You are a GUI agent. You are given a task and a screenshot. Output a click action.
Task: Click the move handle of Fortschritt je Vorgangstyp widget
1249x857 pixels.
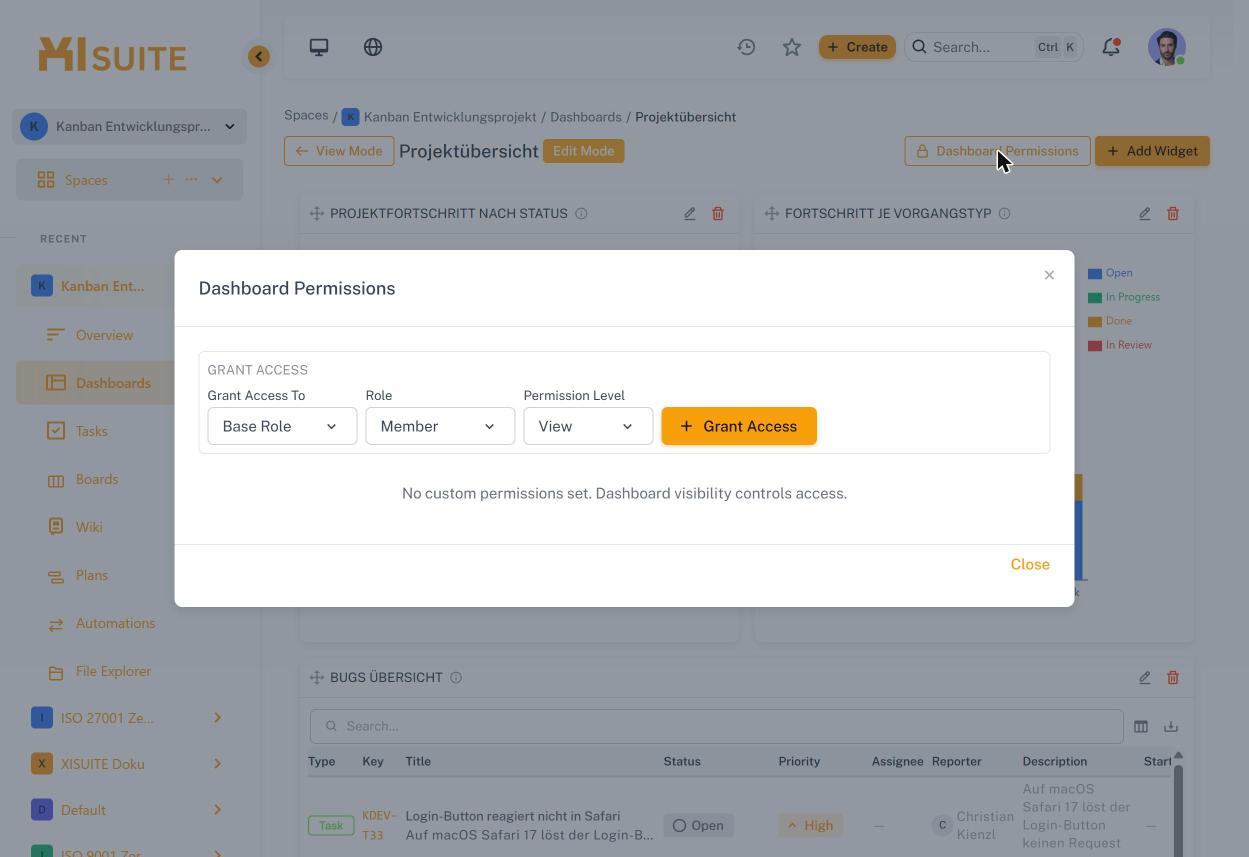pyautogui.click(x=772, y=213)
